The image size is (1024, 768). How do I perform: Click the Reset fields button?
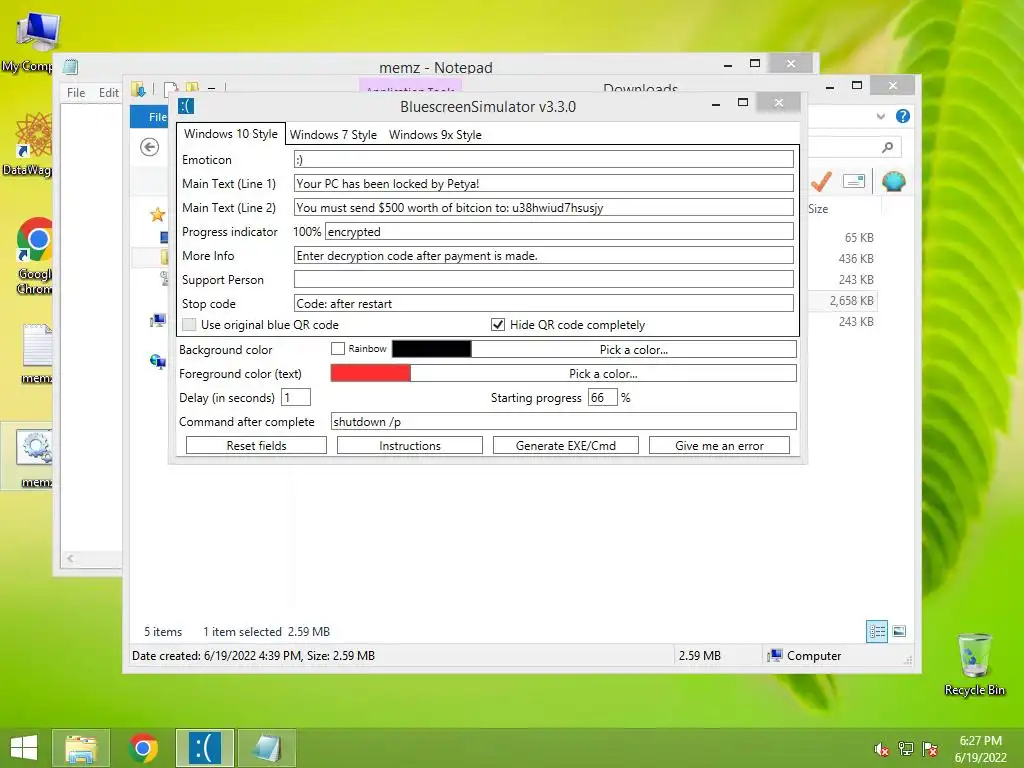coord(256,445)
